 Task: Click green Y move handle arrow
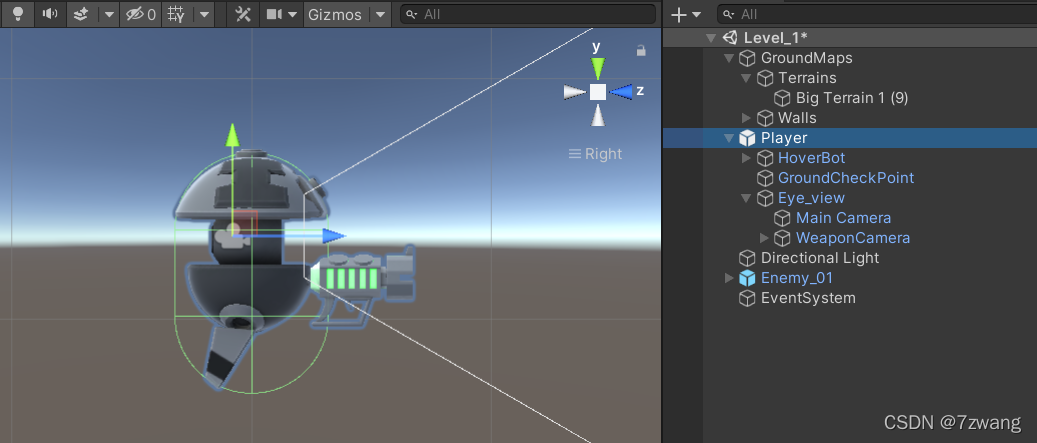click(x=231, y=134)
